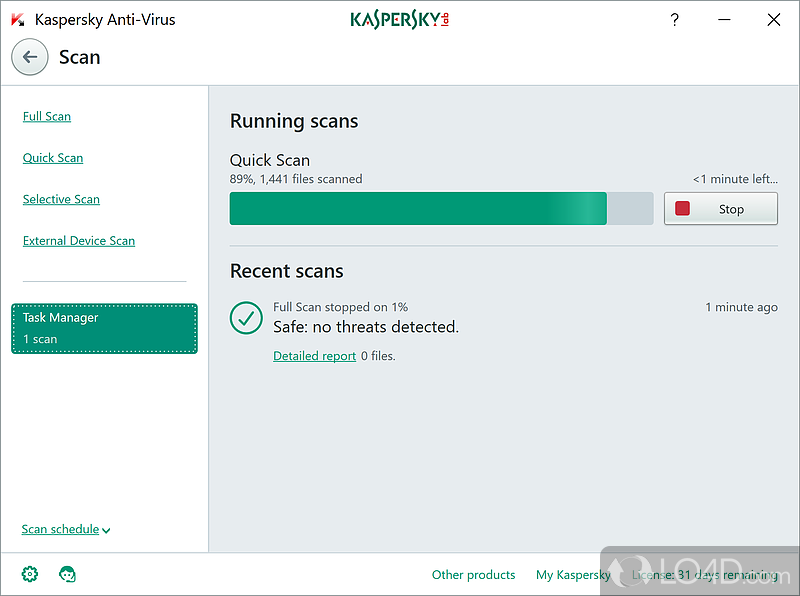Open the Full Scan section
This screenshot has width=800, height=596.
coord(47,116)
